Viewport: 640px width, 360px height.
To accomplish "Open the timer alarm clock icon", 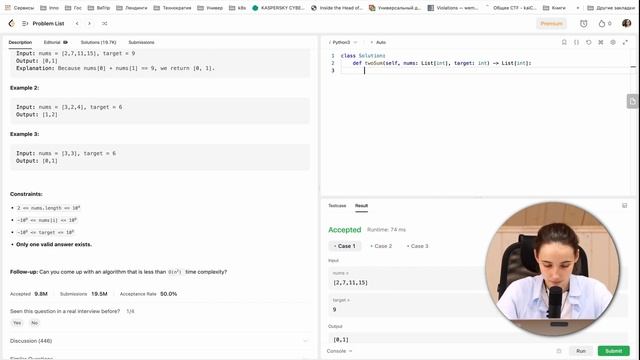I will click(584, 24).
